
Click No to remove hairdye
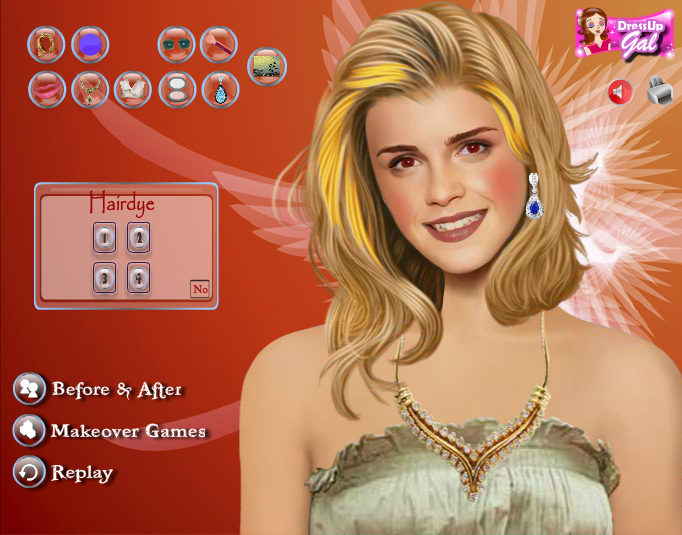(x=200, y=289)
